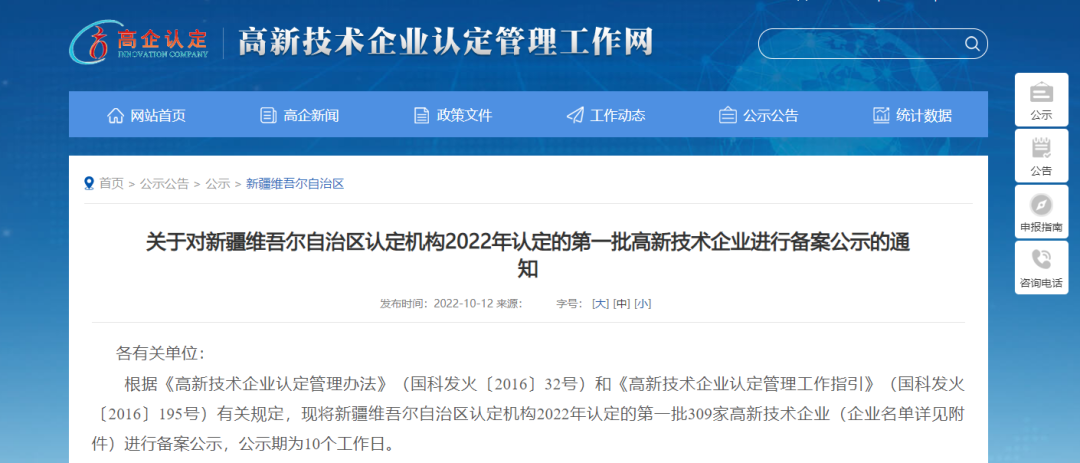Viewport: 1080px width, 463px height.
Task: Set font size to 小
Action: 643,303
